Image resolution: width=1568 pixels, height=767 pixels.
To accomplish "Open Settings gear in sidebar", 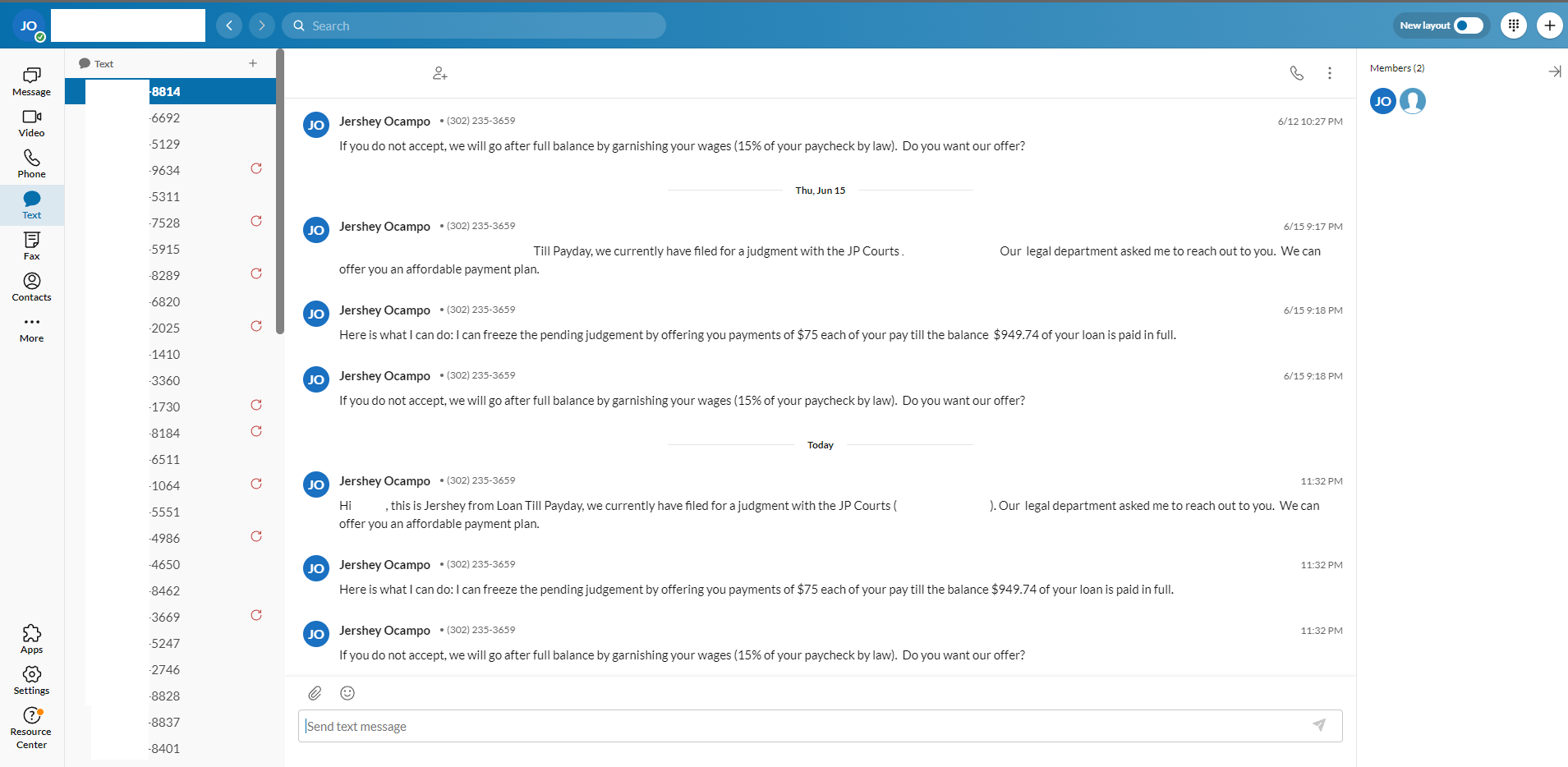I will [31, 680].
